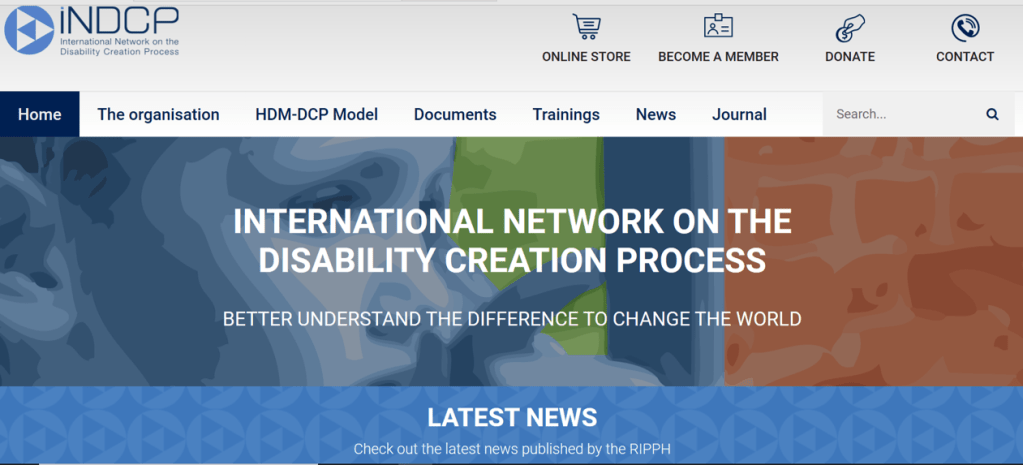Click the INDCP logo in the header
The width and height of the screenshot is (1023, 465).
point(92,30)
